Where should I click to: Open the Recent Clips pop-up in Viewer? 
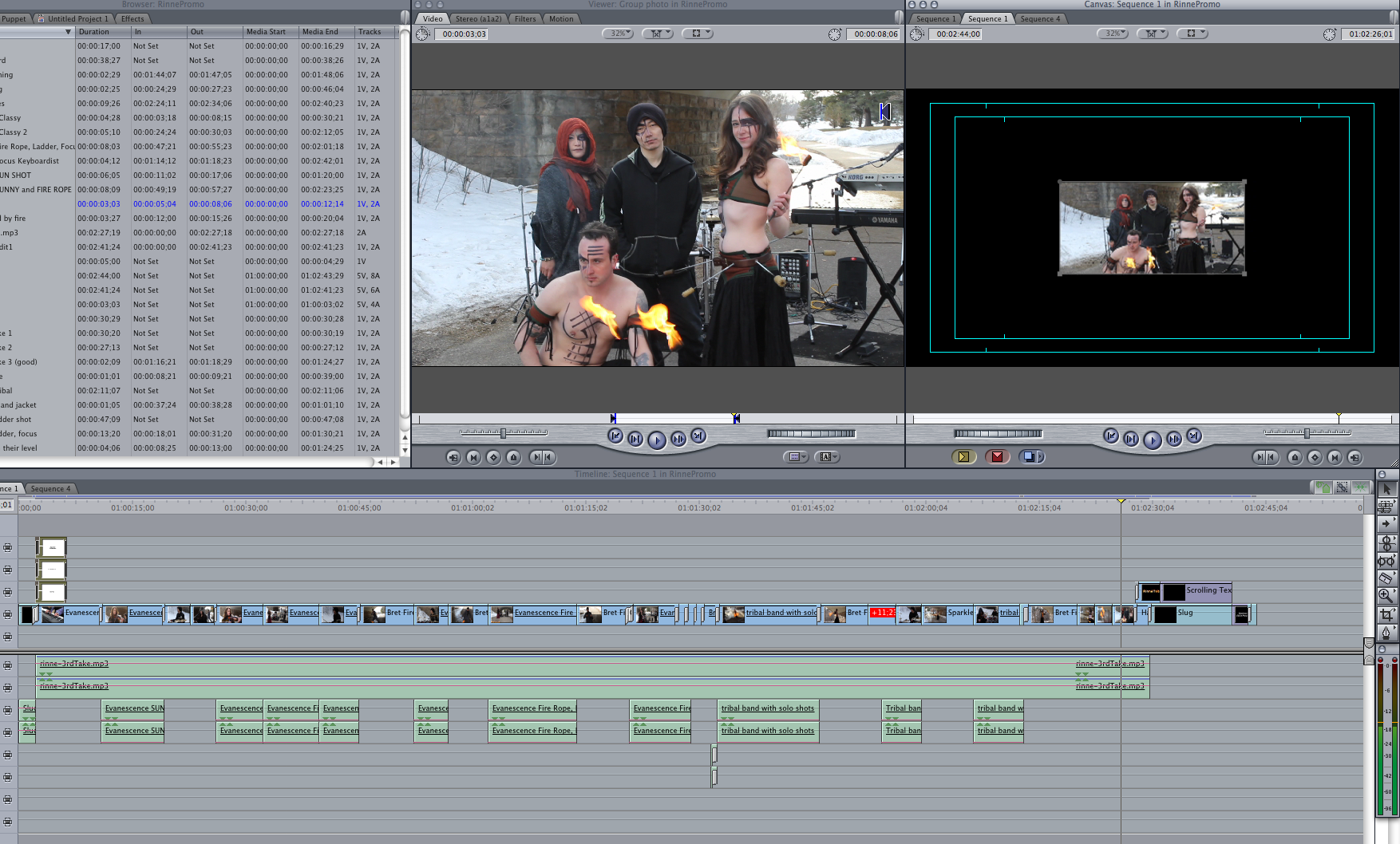(x=796, y=457)
